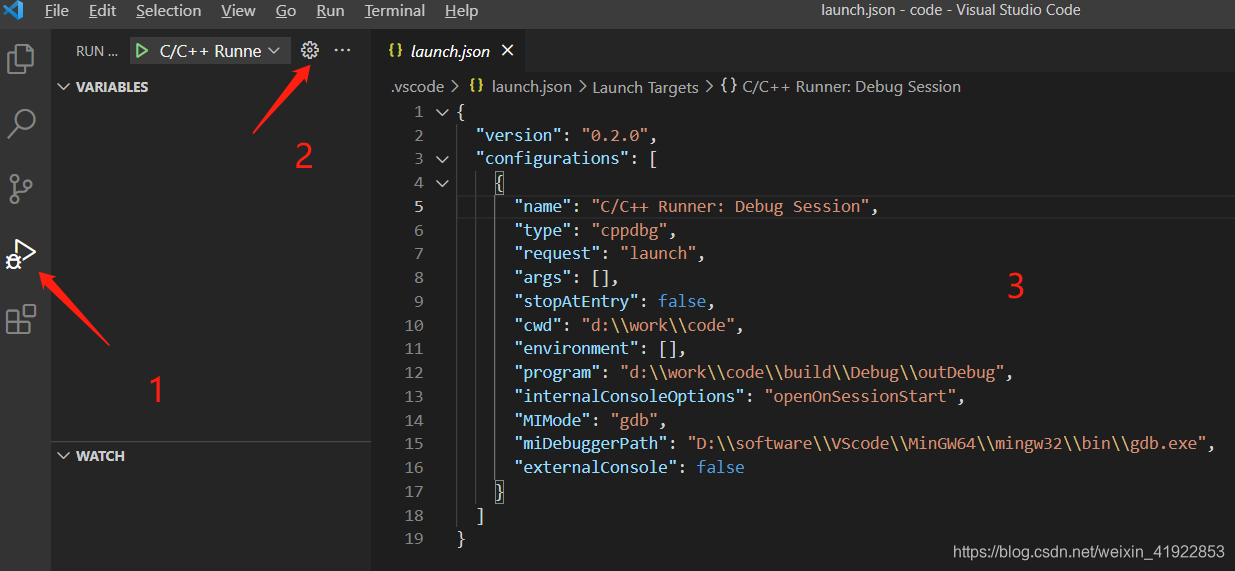Close the launch.json tab
The width and height of the screenshot is (1235, 571).
507,50
